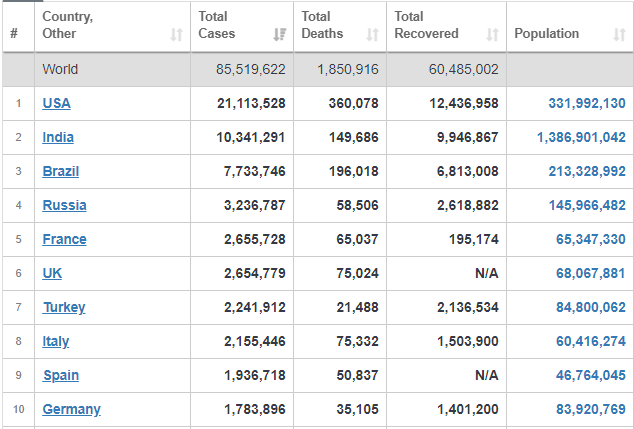Click the # rank column header
The width and height of the screenshot is (634, 429).
pyautogui.click(x=14, y=33)
